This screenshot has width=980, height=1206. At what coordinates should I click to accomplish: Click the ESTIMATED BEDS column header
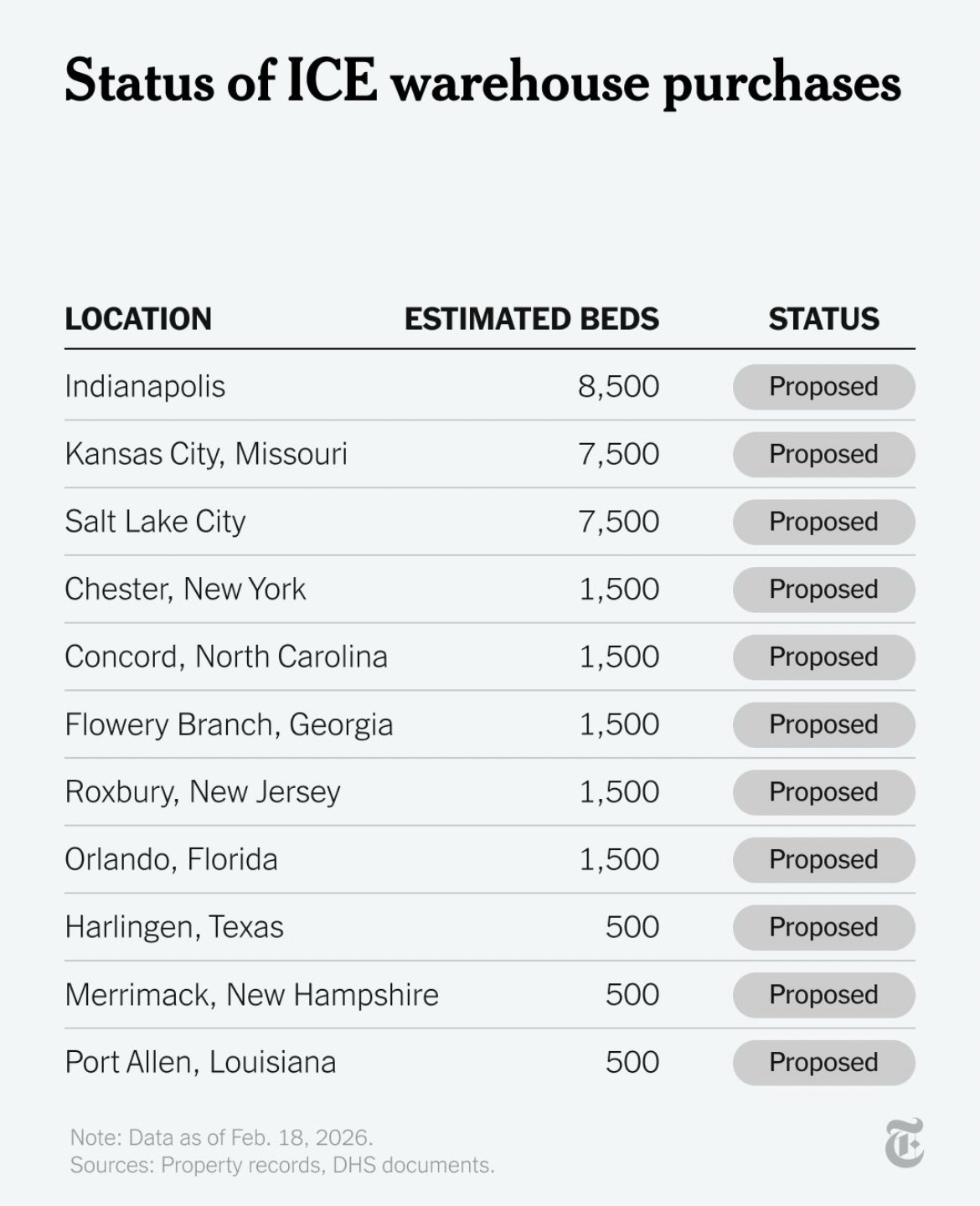(x=531, y=319)
